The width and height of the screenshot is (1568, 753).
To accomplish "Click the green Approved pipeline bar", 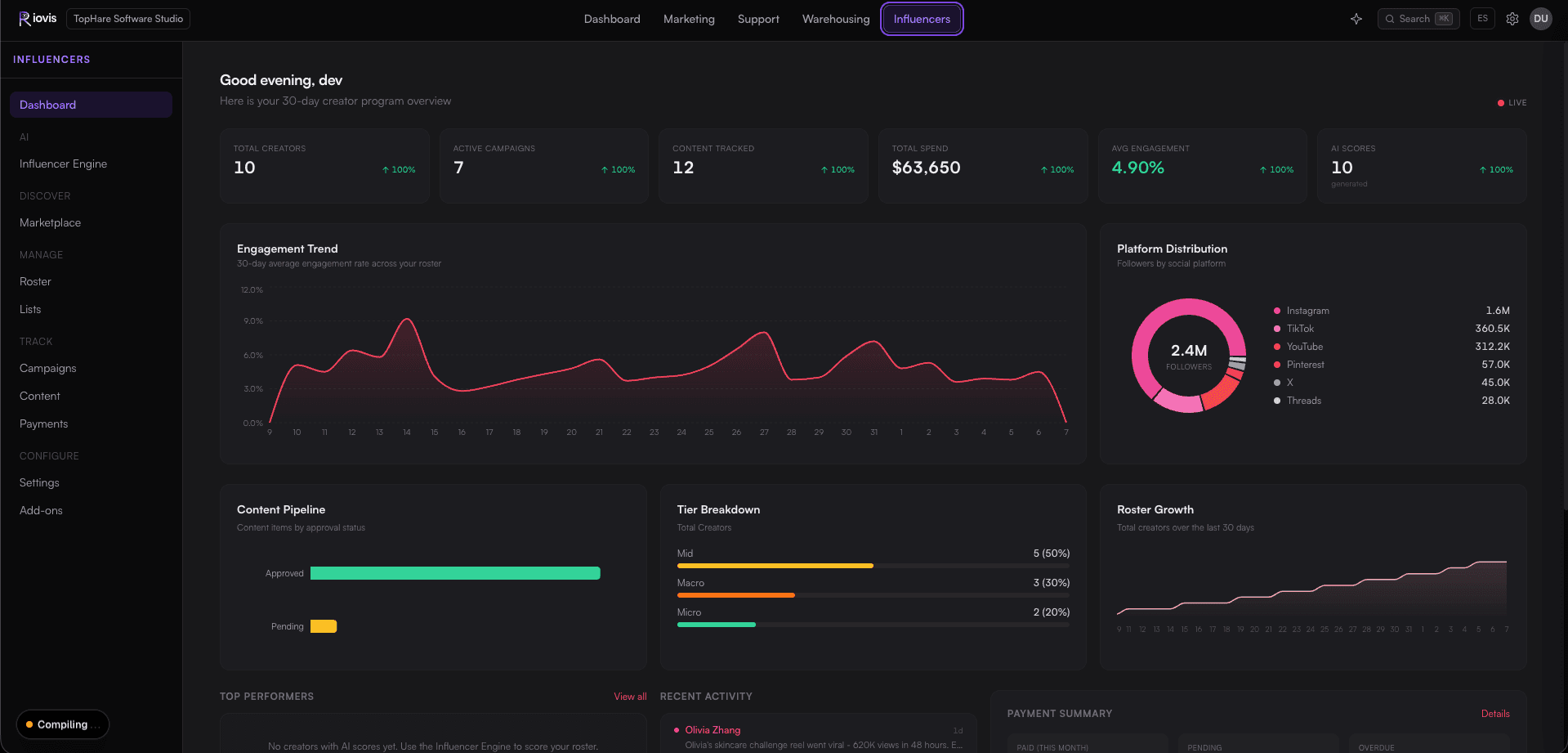I will pos(455,573).
